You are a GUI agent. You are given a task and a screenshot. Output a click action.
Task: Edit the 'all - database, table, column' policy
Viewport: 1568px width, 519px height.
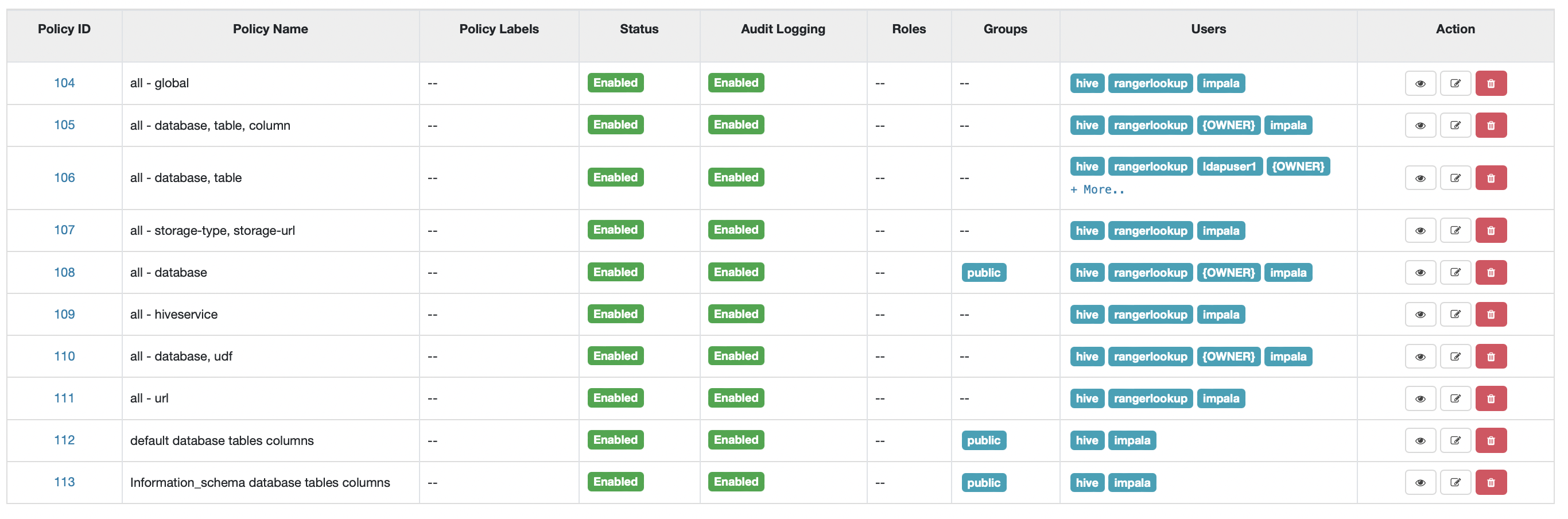click(1455, 126)
